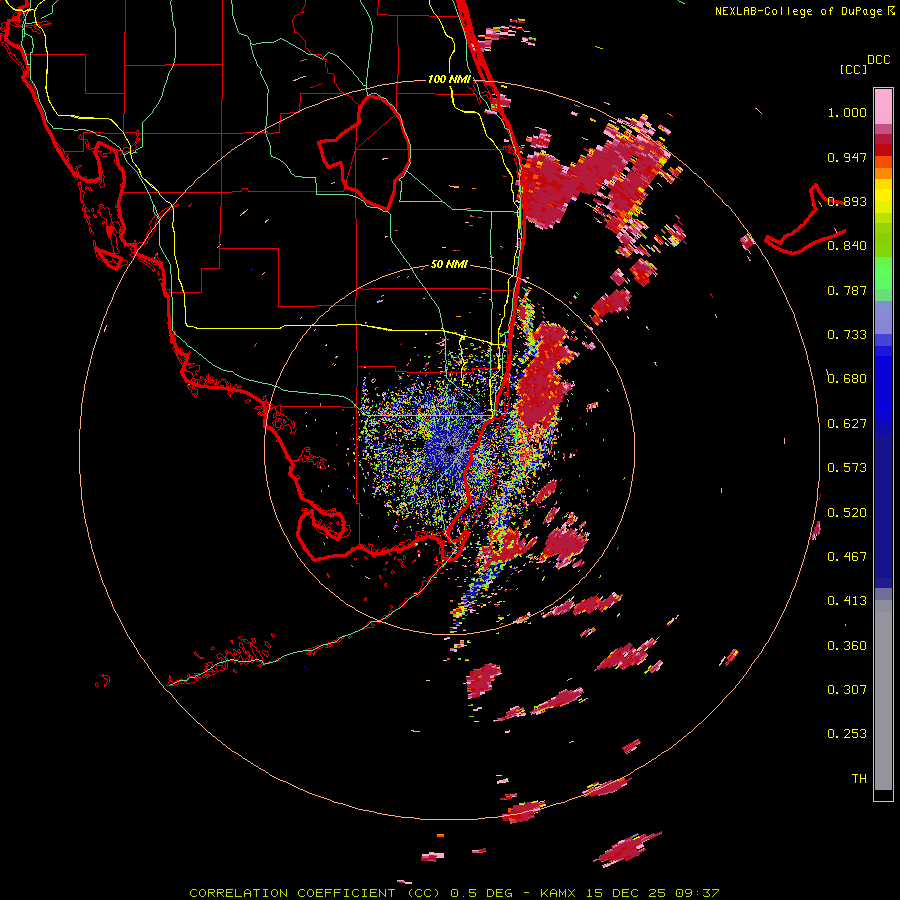
Task: Click the 0.413 scale value
Action: coord(847,601)
